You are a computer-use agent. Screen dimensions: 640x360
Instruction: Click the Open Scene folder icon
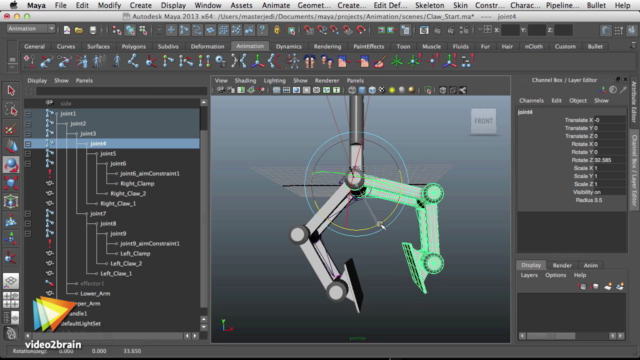pos(79,30)
